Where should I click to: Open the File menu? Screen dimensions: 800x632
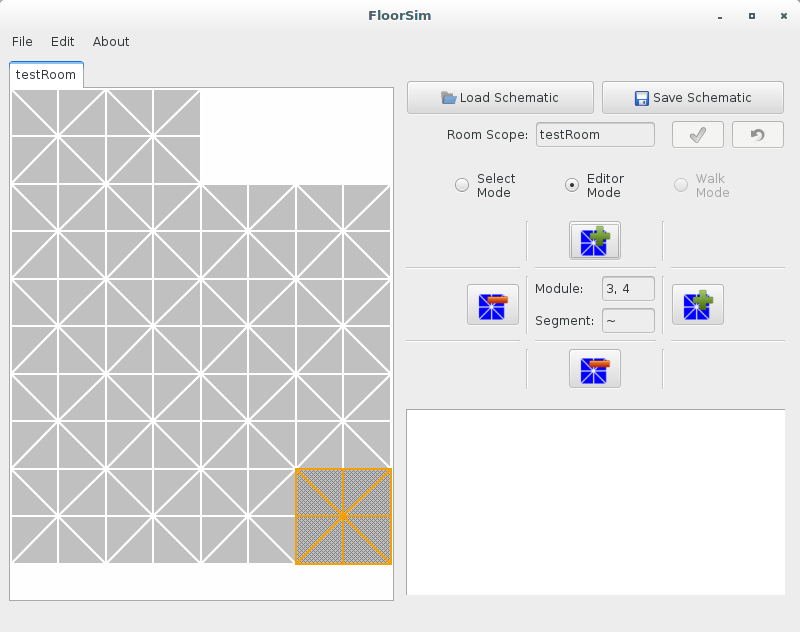[x=22, y=41]
